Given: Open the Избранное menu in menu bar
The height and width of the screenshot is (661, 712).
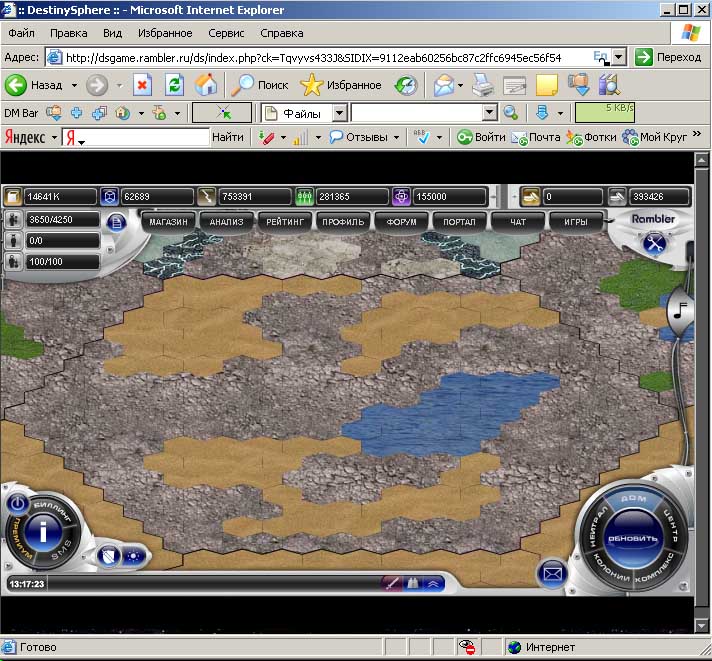Looking at the screenshot, I should coord(165,33).
